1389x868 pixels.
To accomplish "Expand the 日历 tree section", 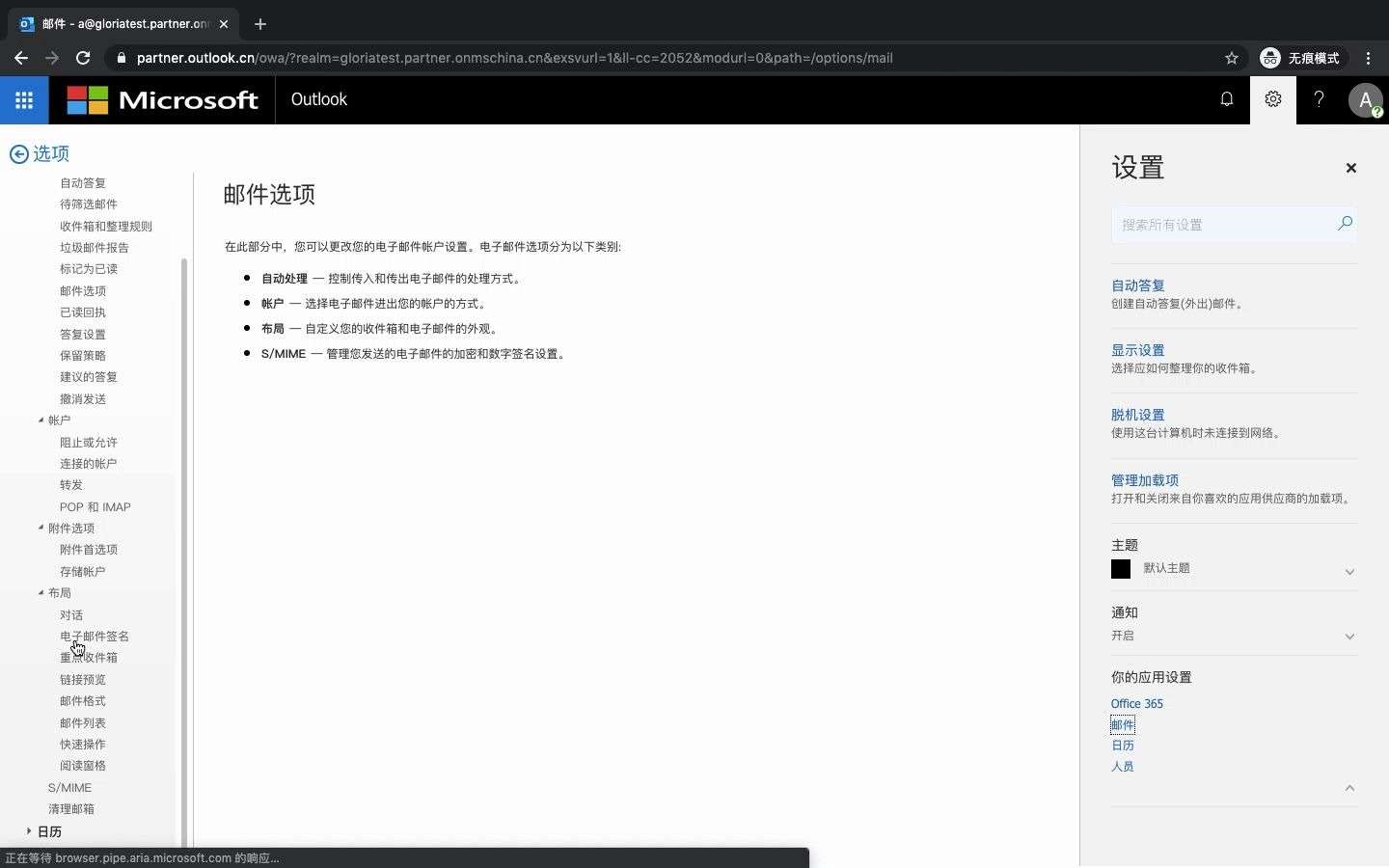I will [x=29, y=830].
